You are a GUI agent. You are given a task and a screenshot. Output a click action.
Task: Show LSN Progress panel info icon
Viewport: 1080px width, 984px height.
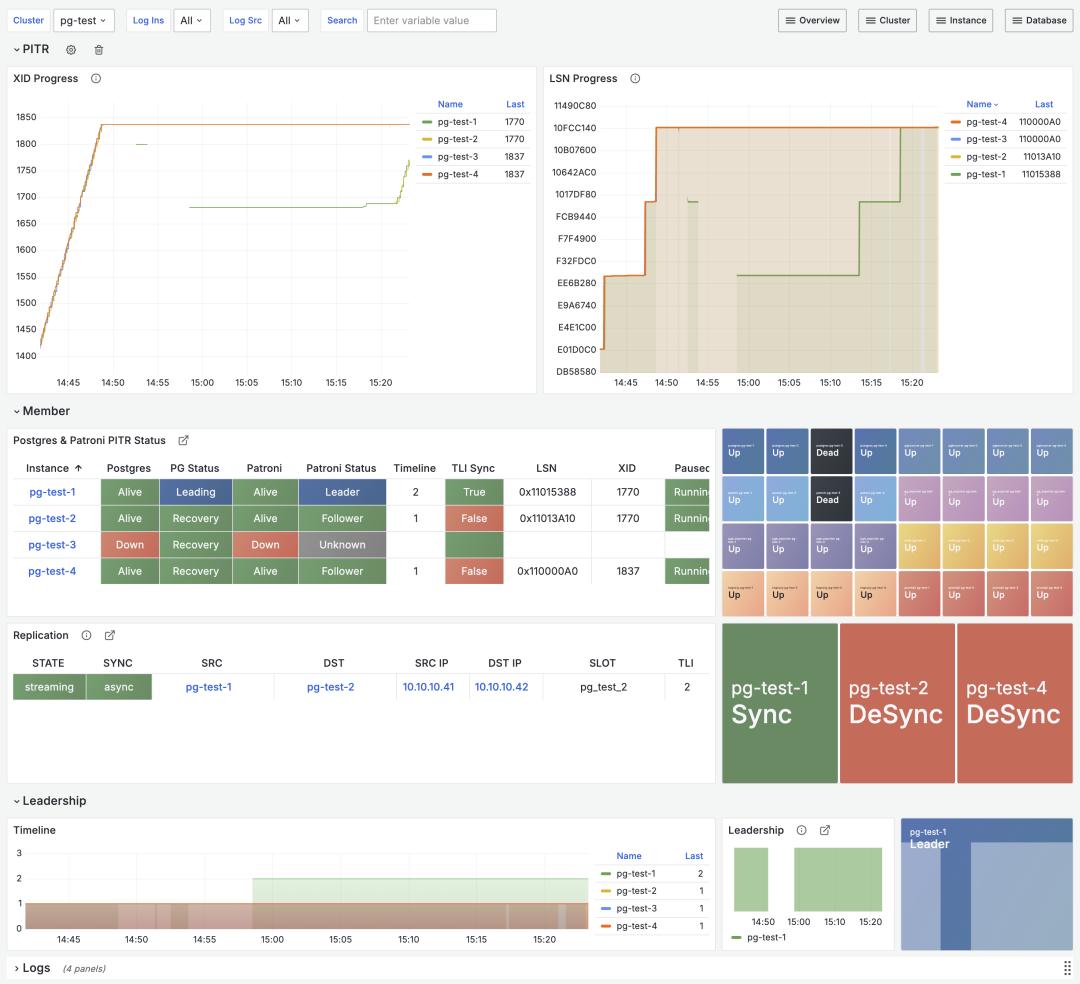635,78
